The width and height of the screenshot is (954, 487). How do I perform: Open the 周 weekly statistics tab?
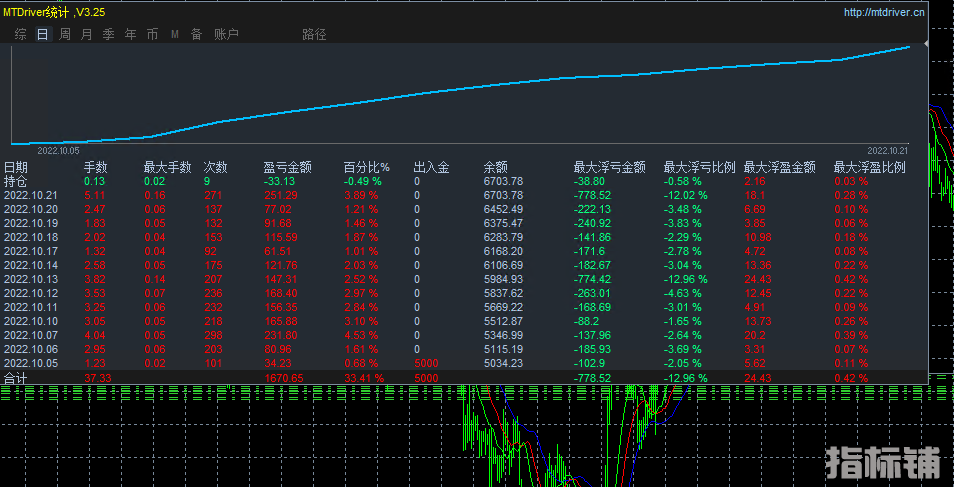tap(65, 34)
